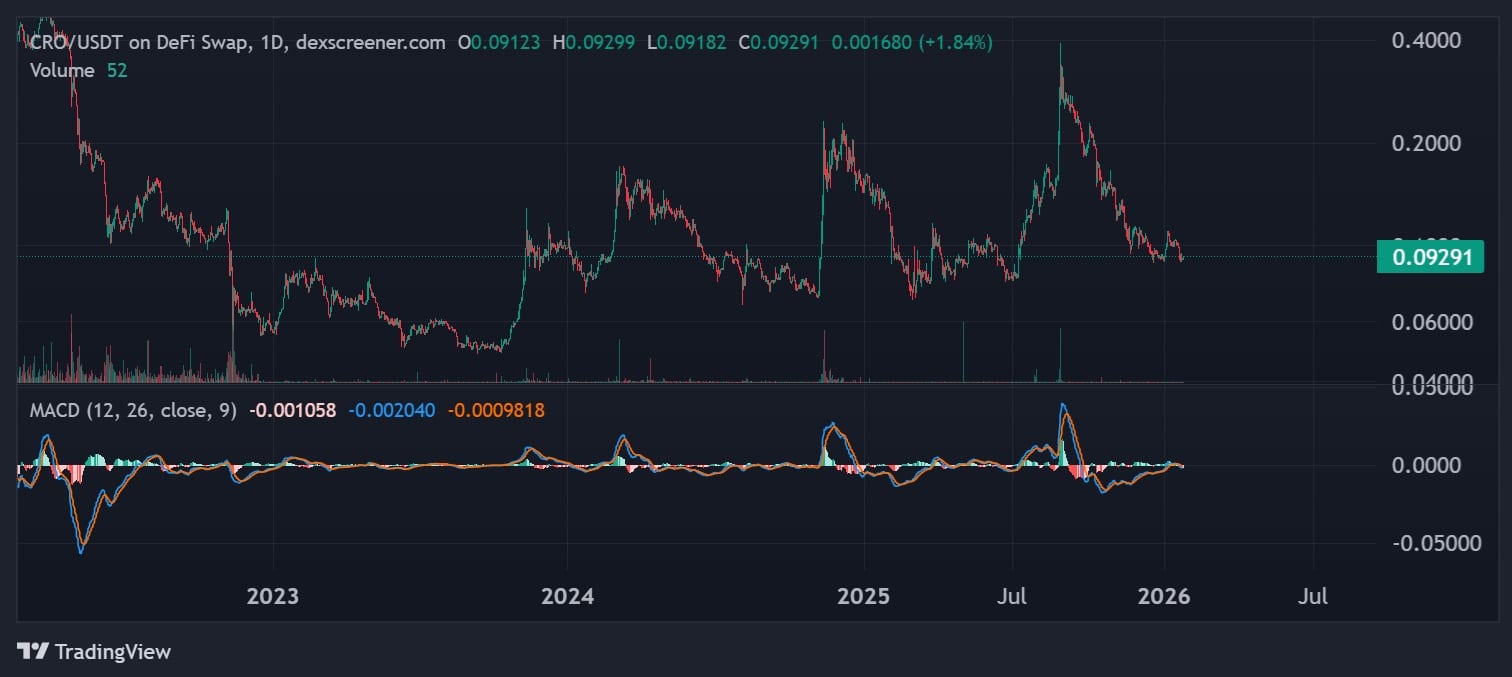
Task: Select the green current price label 0.09291
Action: click(1430, 257)
